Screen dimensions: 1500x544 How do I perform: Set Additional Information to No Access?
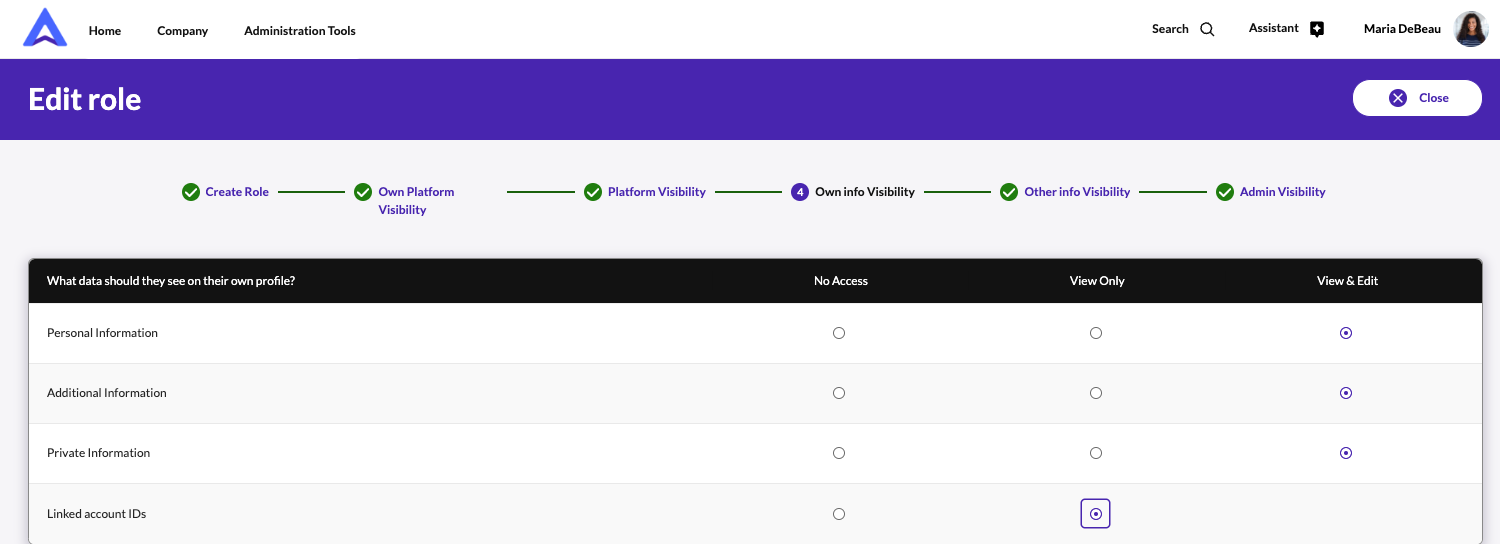pyautogui.click(x=839, y=393)
